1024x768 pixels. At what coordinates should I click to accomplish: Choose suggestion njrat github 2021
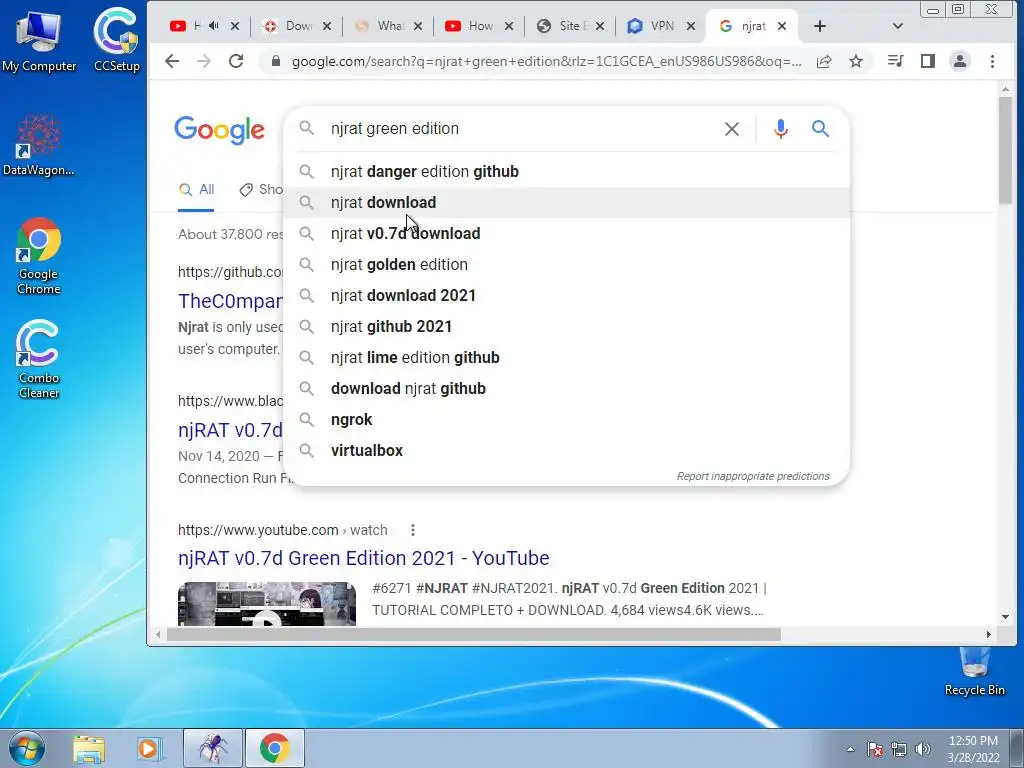(x=567, y=327)
